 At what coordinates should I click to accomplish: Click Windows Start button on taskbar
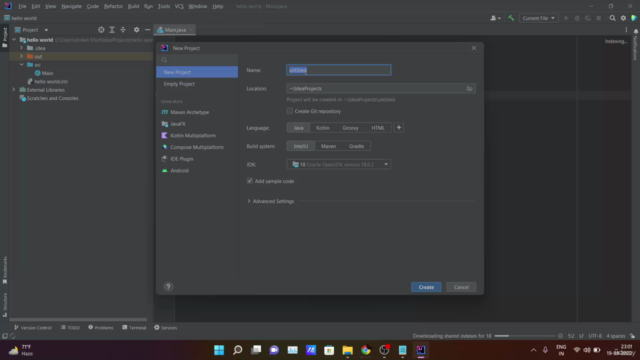[219, 350]
